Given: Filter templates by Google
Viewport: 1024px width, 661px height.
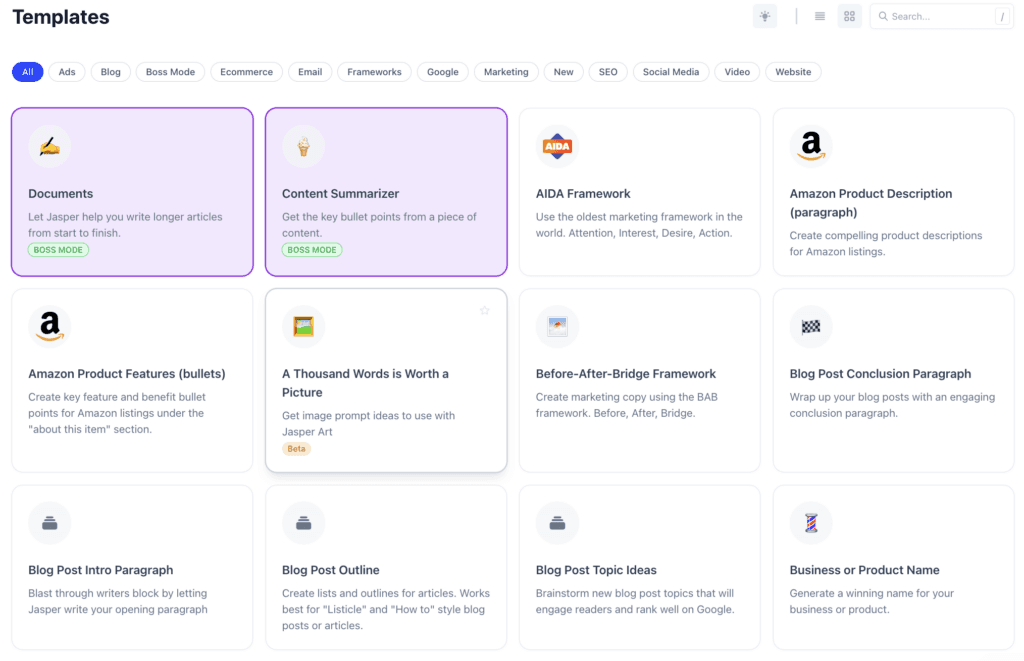Looking at the screenshot, I should coord(443,72).
